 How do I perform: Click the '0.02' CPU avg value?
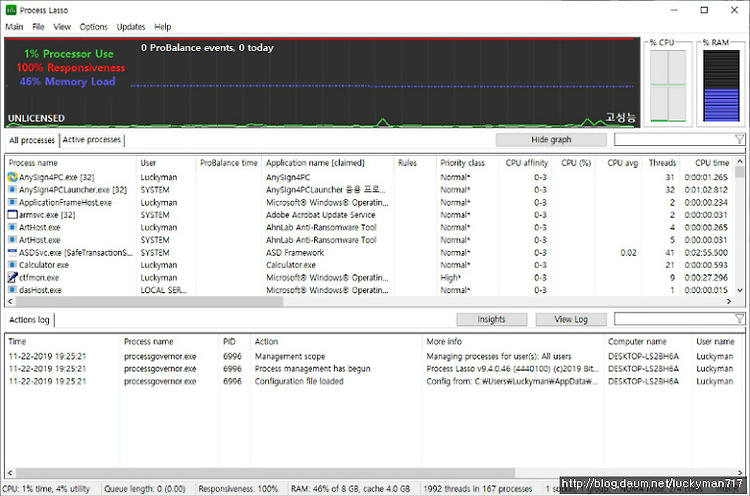click(628, 253)
